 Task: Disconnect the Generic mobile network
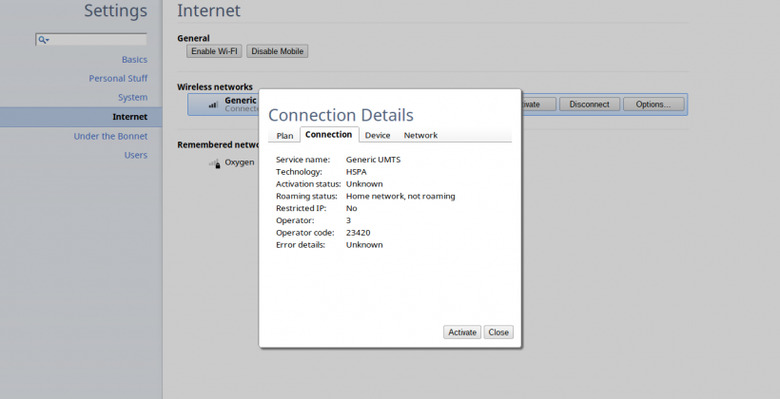[x=589, y=104]
